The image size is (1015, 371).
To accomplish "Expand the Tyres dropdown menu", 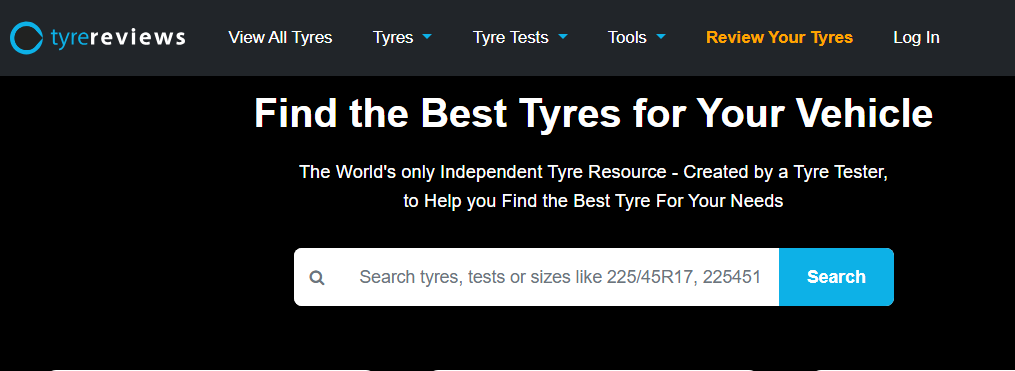I will (402, 38).
